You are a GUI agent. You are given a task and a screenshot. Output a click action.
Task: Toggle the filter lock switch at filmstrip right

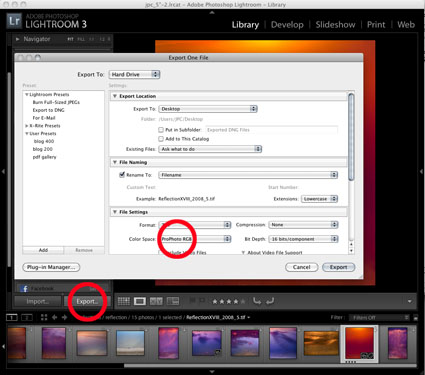(416, 318)
